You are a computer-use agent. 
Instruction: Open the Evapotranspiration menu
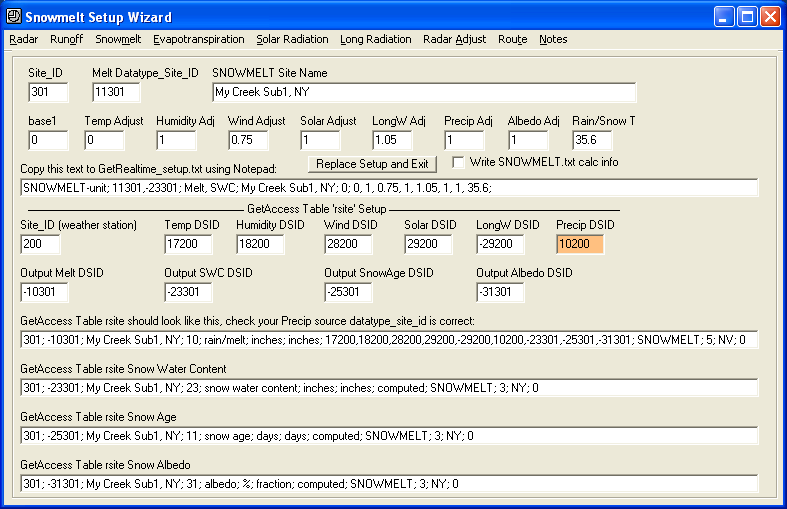[198, 39]
